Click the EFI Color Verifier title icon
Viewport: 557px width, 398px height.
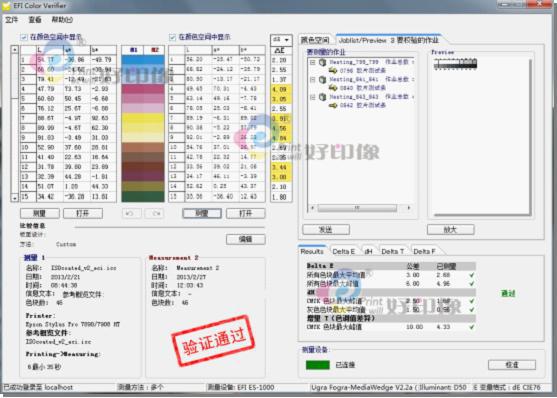coord(6,5)
